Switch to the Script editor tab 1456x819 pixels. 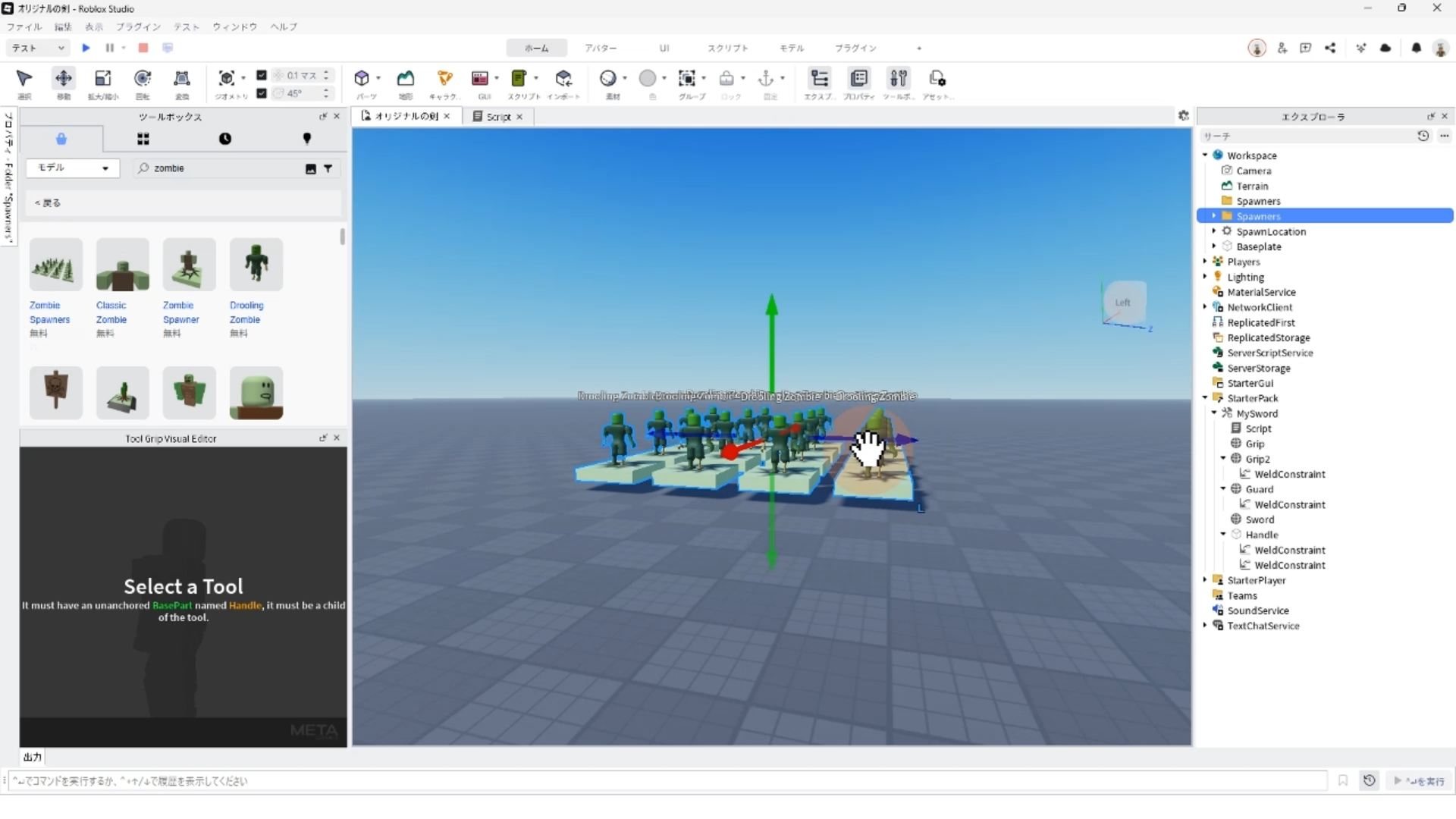click(498, 117)
